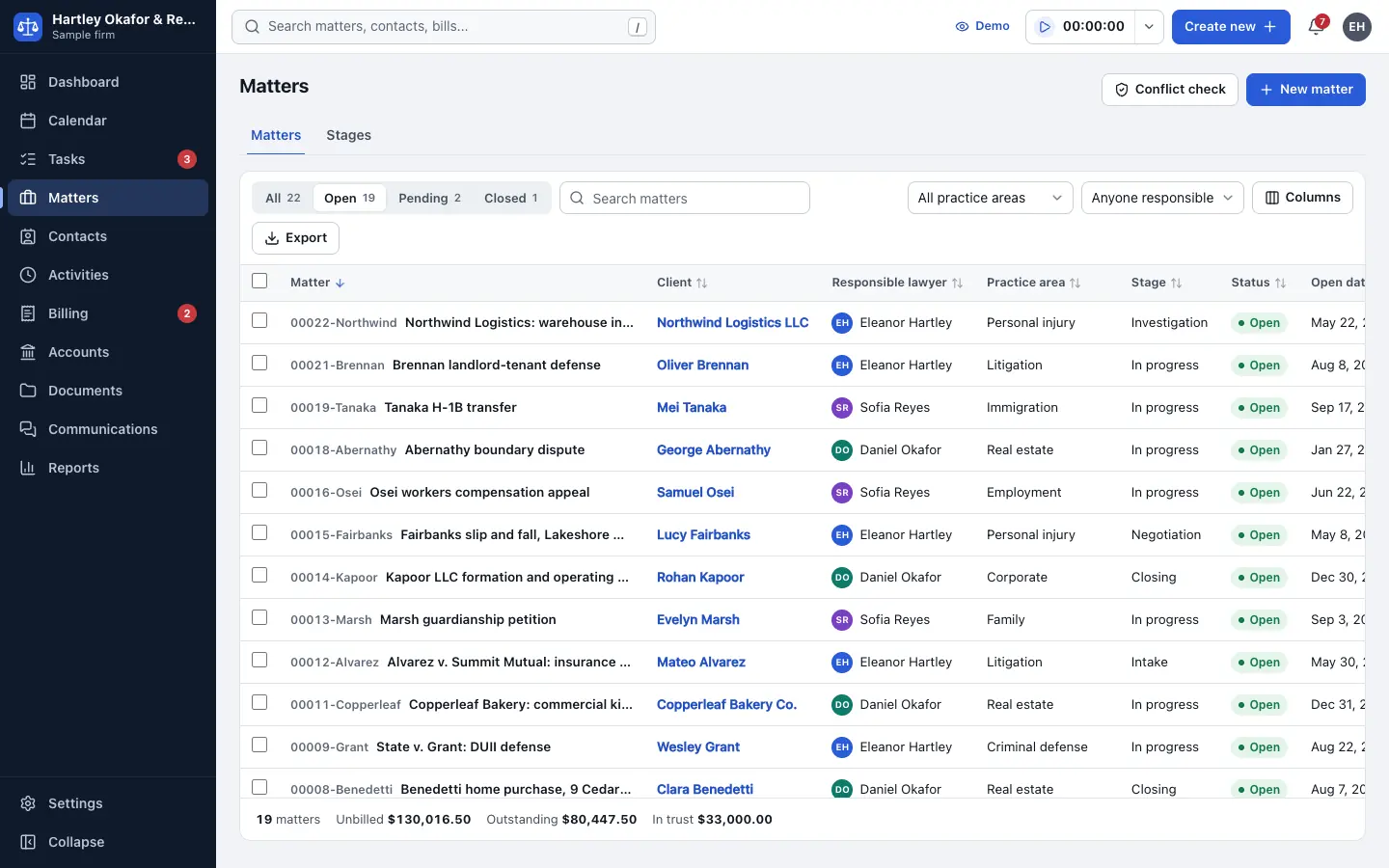Viewport: 1389px width, 868px height.
Task: Select the 00022-Northwind matter checkbox
Action: (259, 320)
